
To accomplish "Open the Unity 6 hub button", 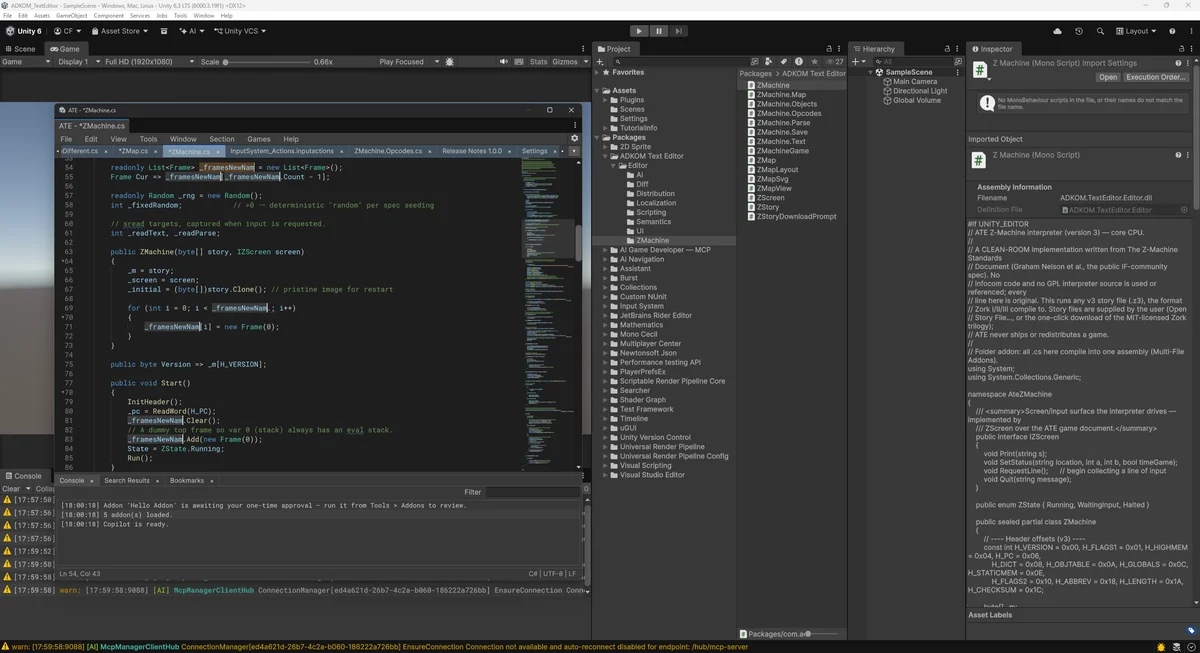I will click(23, 31).
